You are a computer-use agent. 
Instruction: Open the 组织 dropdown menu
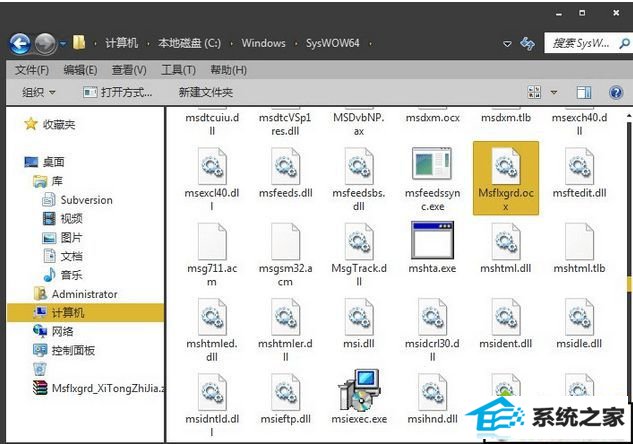[x=40, y=92]
